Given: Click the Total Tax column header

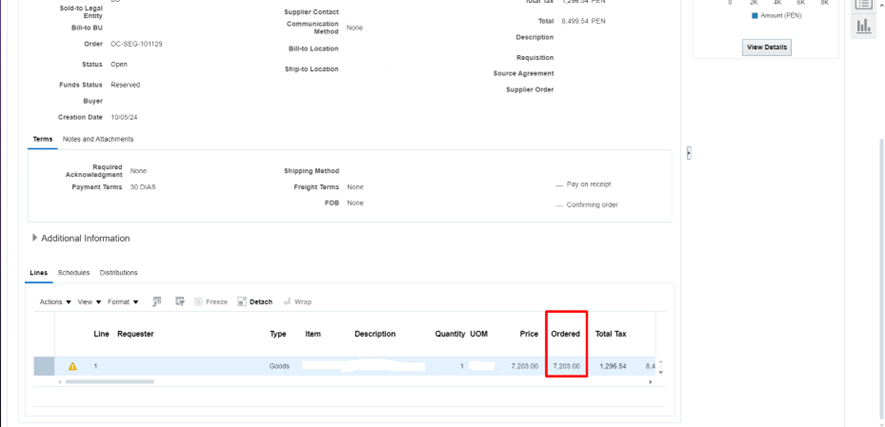Looking at the screenshot, I should point(611,334).
